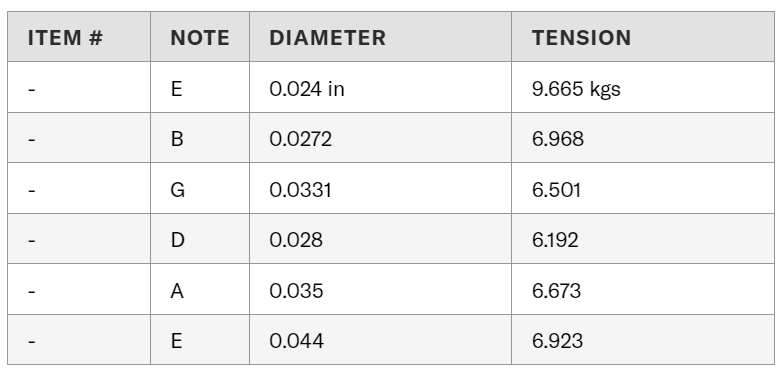Viewport: 782px width, 373px height.
Task: Click the 0.0272 diameter value
Action: pos(301,139)
